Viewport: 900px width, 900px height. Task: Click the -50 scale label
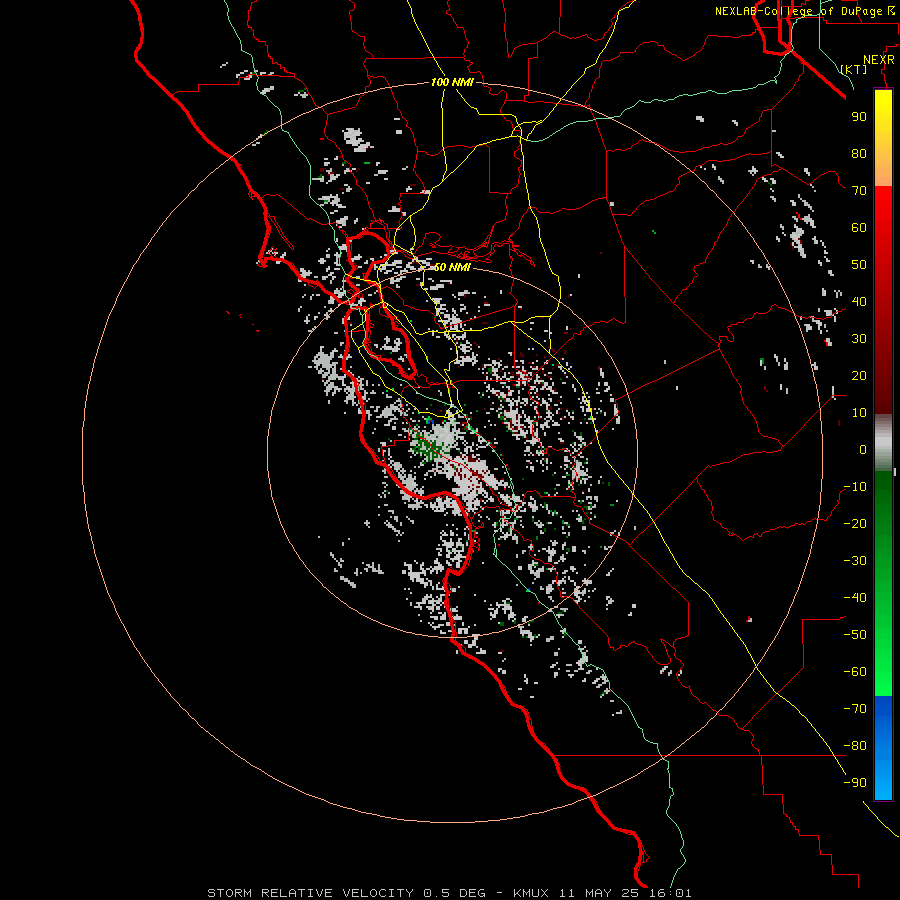click(x=855, y=635)
